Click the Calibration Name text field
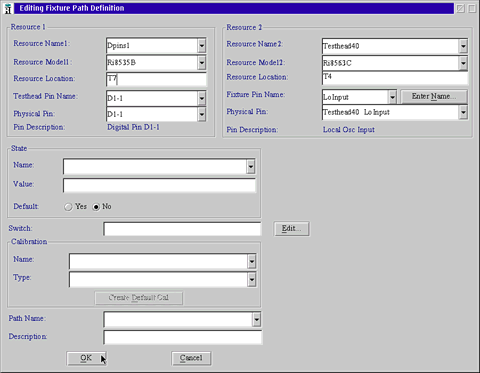The height and width of the screenshot is (373, 480). point(158,261)
